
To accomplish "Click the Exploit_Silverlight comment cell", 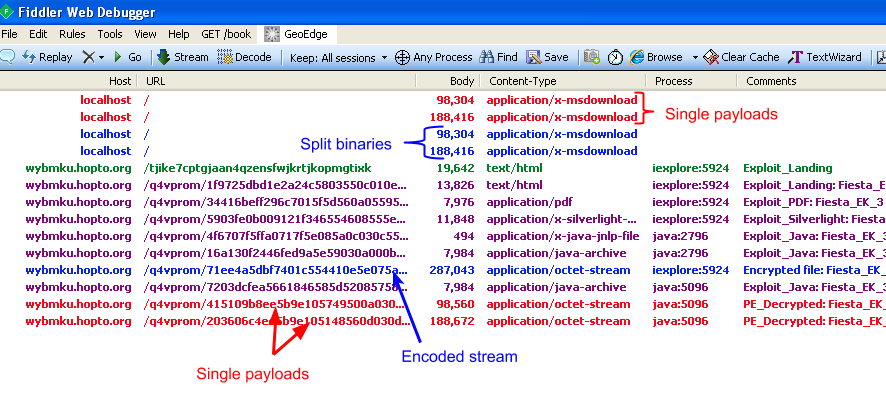I will click(814, 219).
